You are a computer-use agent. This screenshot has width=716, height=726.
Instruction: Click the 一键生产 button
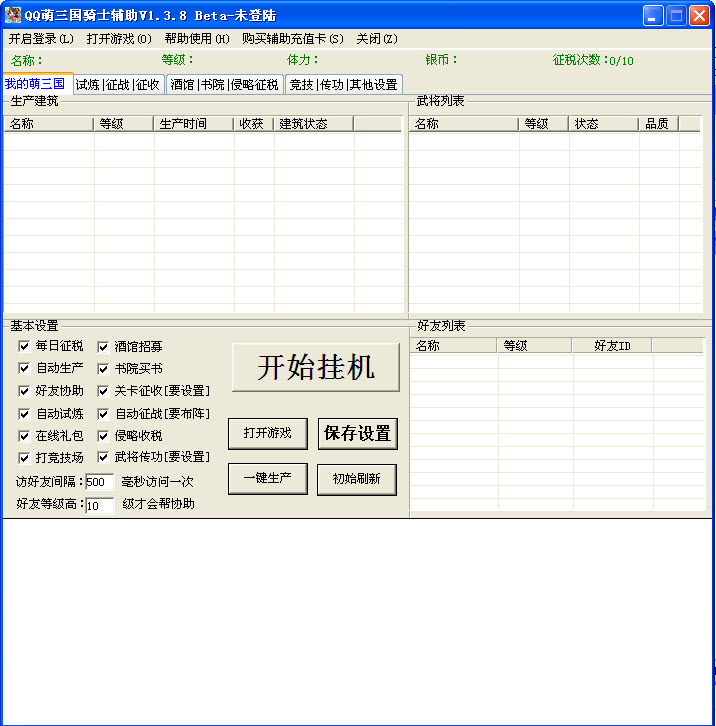coord(268,479)
